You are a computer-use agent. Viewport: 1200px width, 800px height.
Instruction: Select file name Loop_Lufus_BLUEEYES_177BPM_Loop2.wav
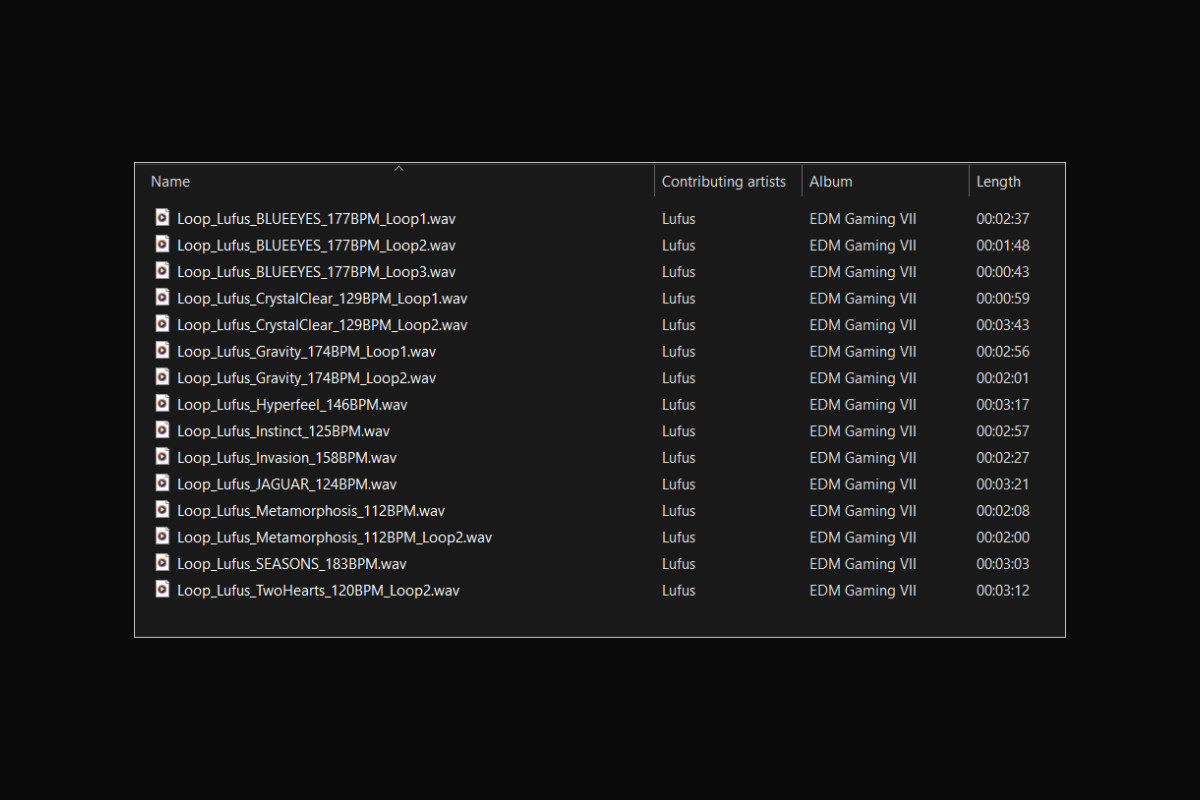pos(316,245)
